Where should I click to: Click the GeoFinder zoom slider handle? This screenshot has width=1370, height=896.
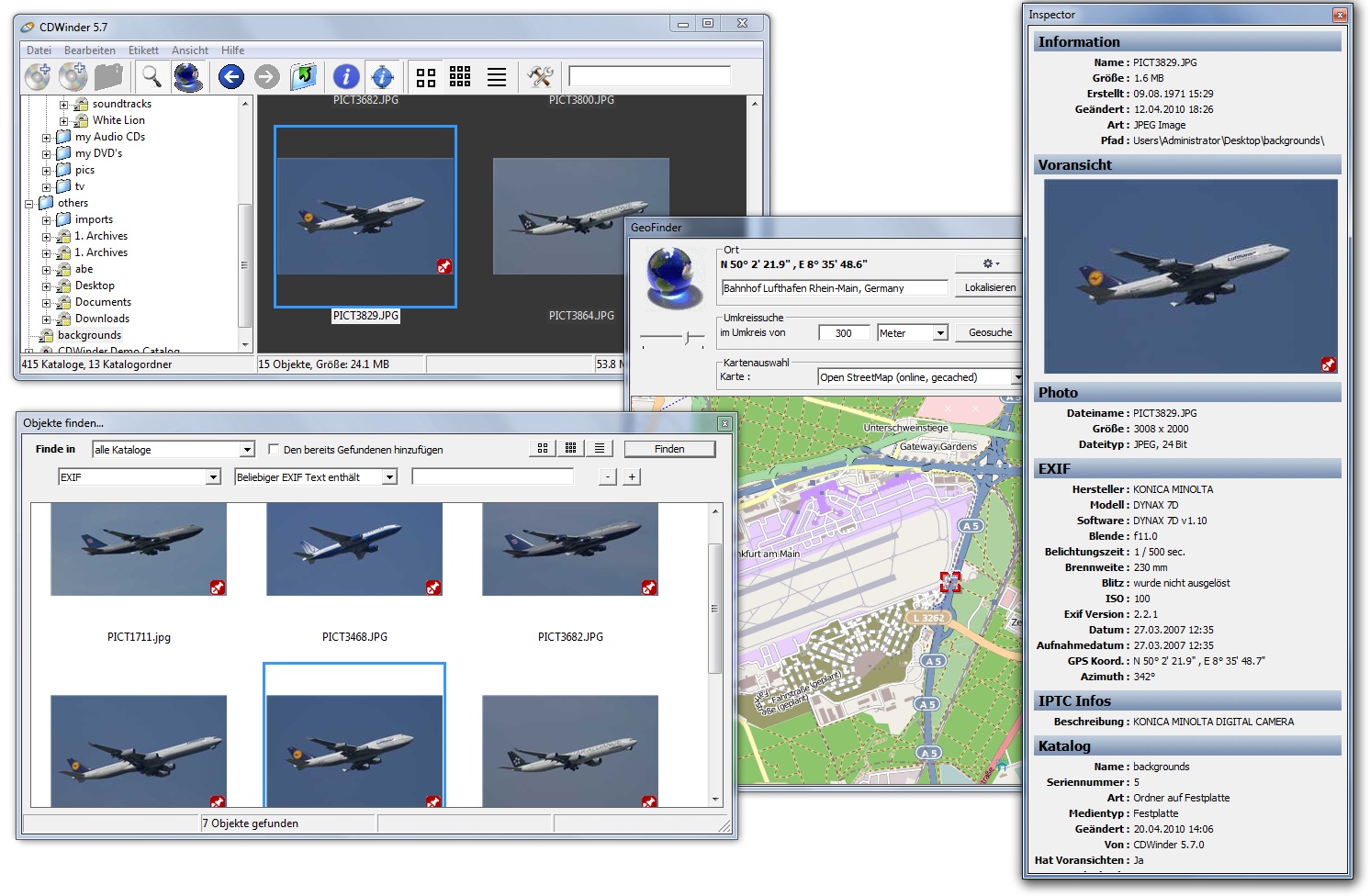coord(688,338)
